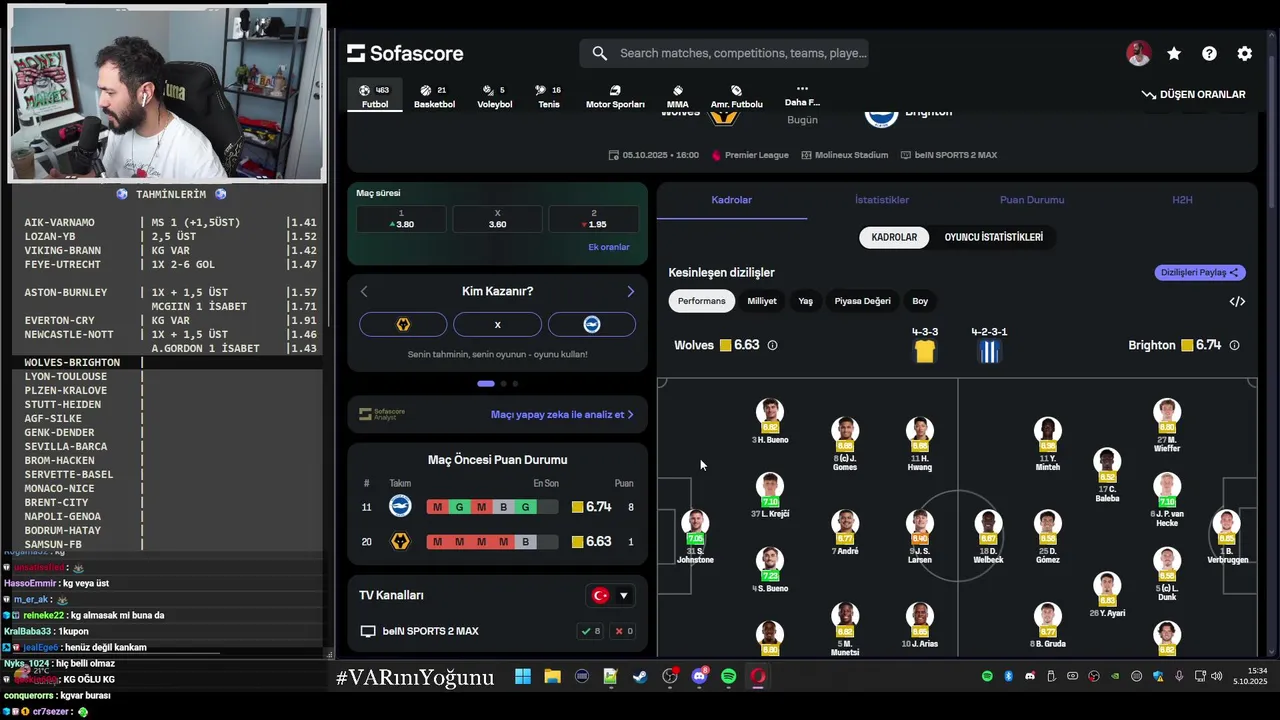
Task: Open Discord from the taskbar
Action: (699, 677)
